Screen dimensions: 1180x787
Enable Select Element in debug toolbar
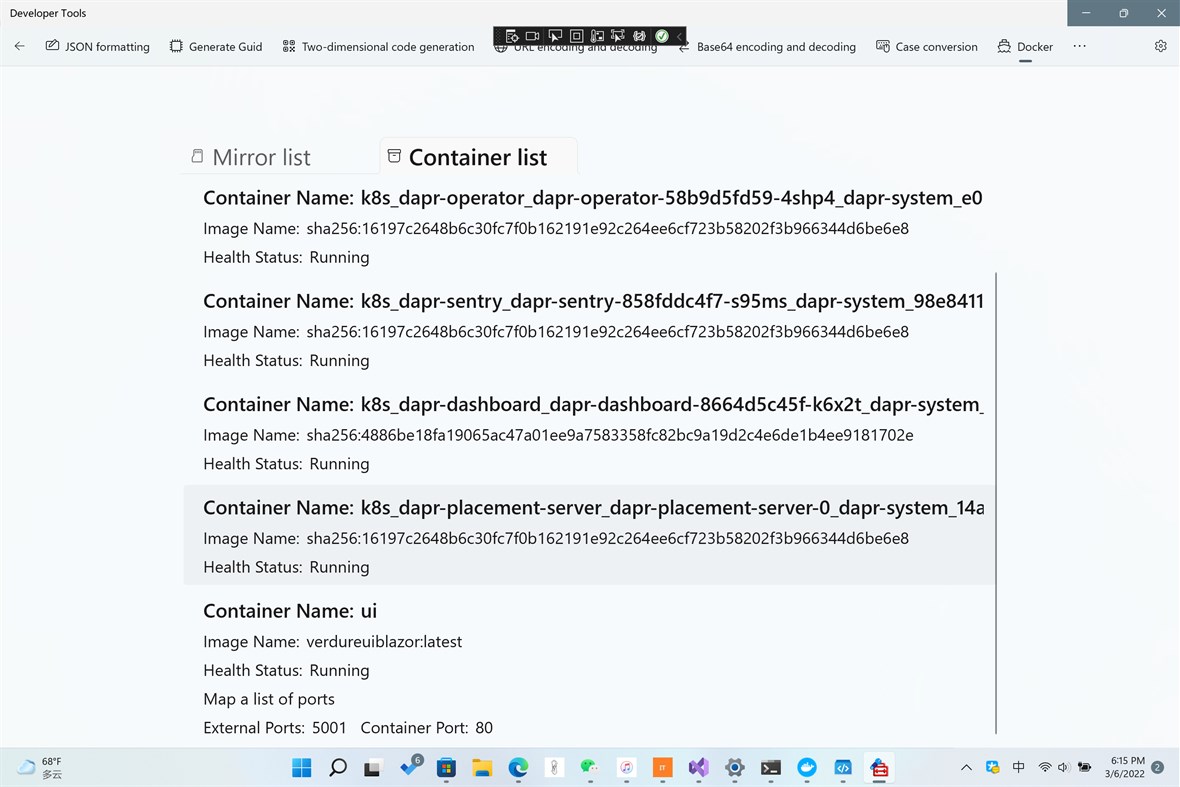[x=555, y=35]
